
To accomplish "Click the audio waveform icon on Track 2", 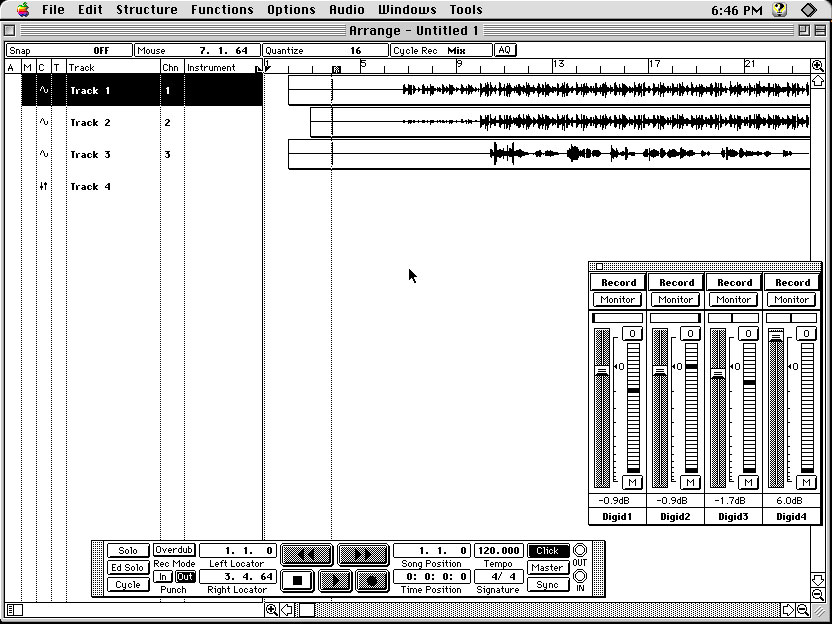I will click(44, 122).
